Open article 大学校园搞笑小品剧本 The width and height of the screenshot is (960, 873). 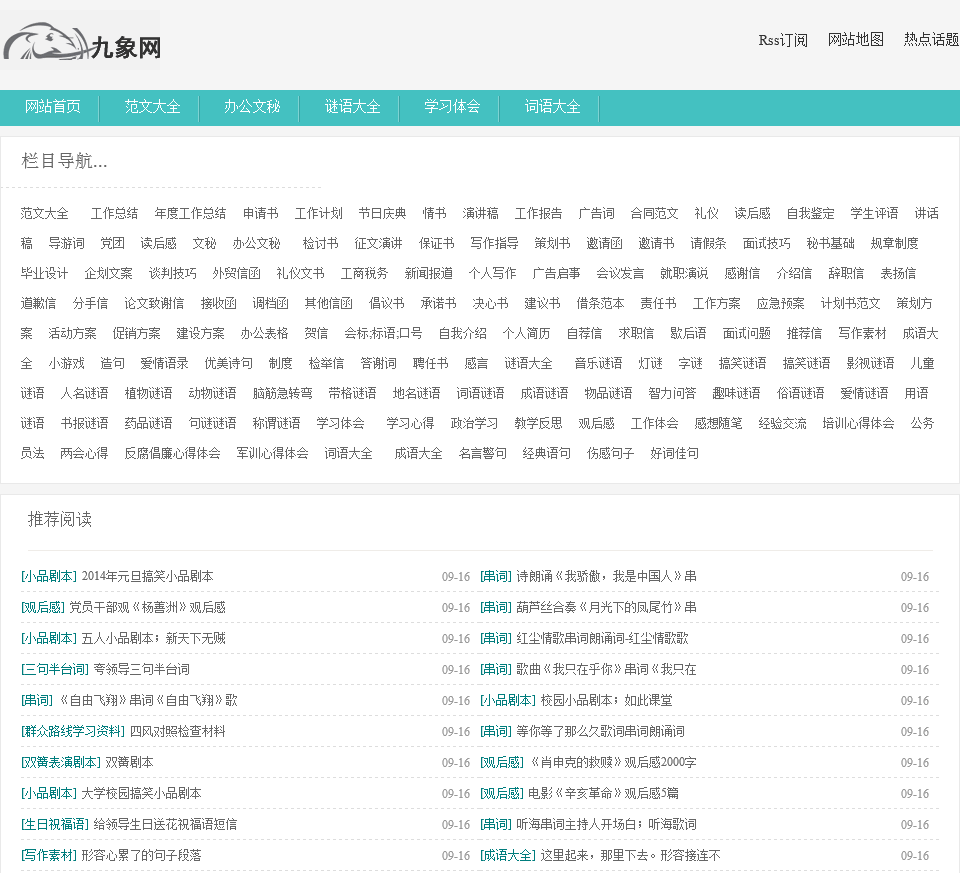pyautogui.click(x=141, y=793)
